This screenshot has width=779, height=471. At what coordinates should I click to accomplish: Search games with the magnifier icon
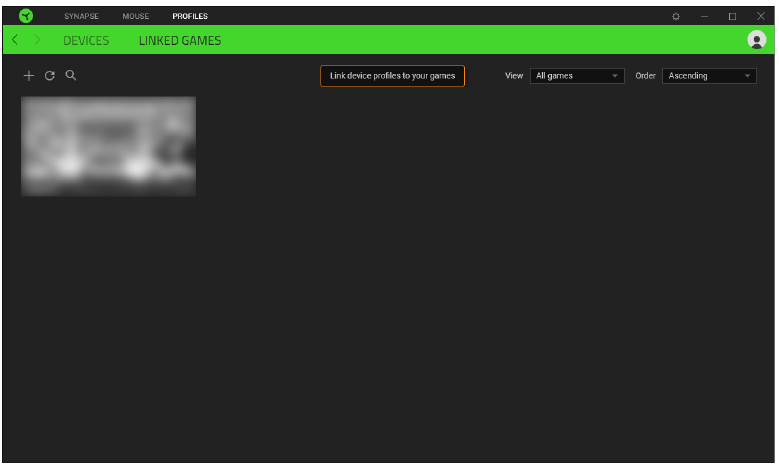point(70,76)
